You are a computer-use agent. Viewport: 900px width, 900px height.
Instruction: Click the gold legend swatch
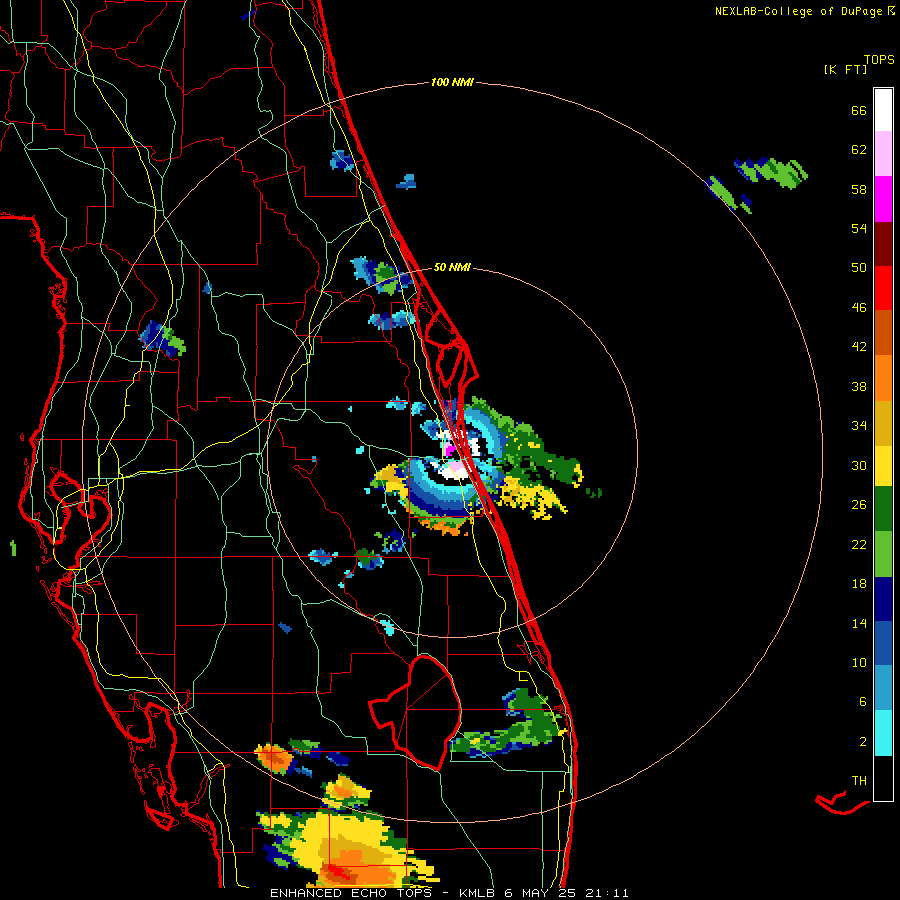coord(883,422)
